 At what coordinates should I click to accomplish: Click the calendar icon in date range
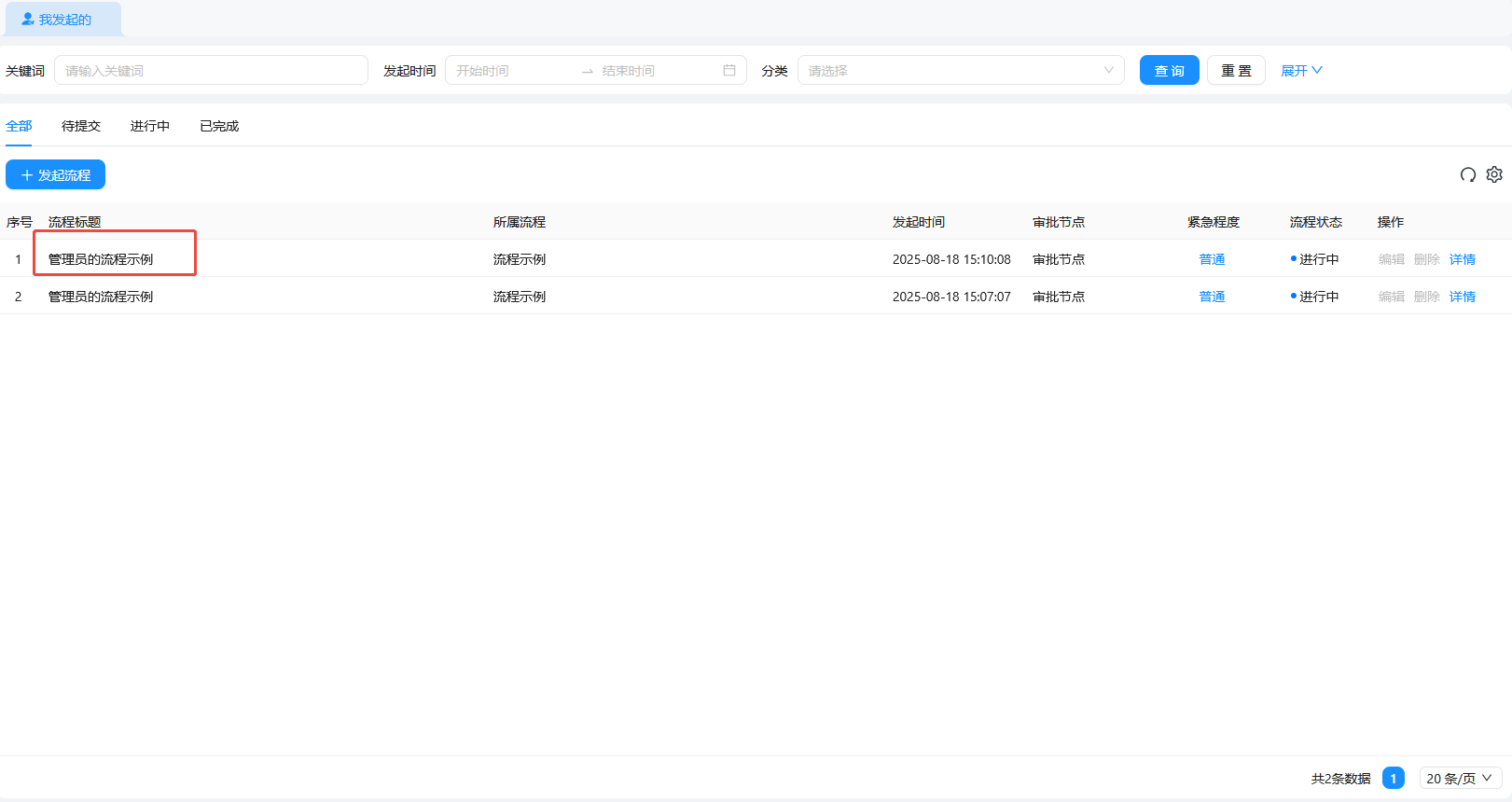click(x=729, y=71)
